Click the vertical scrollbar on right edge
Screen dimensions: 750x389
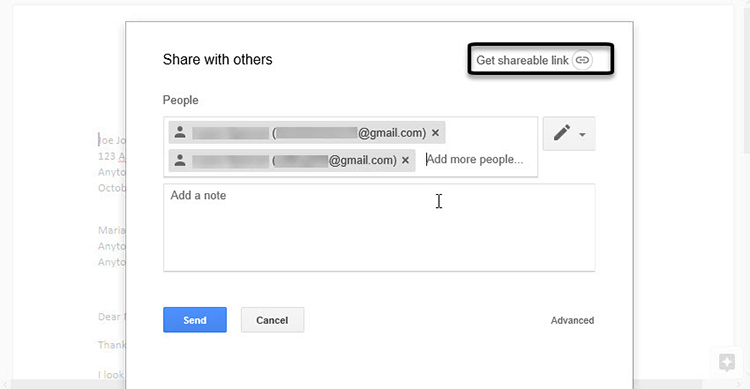[747, 79]
